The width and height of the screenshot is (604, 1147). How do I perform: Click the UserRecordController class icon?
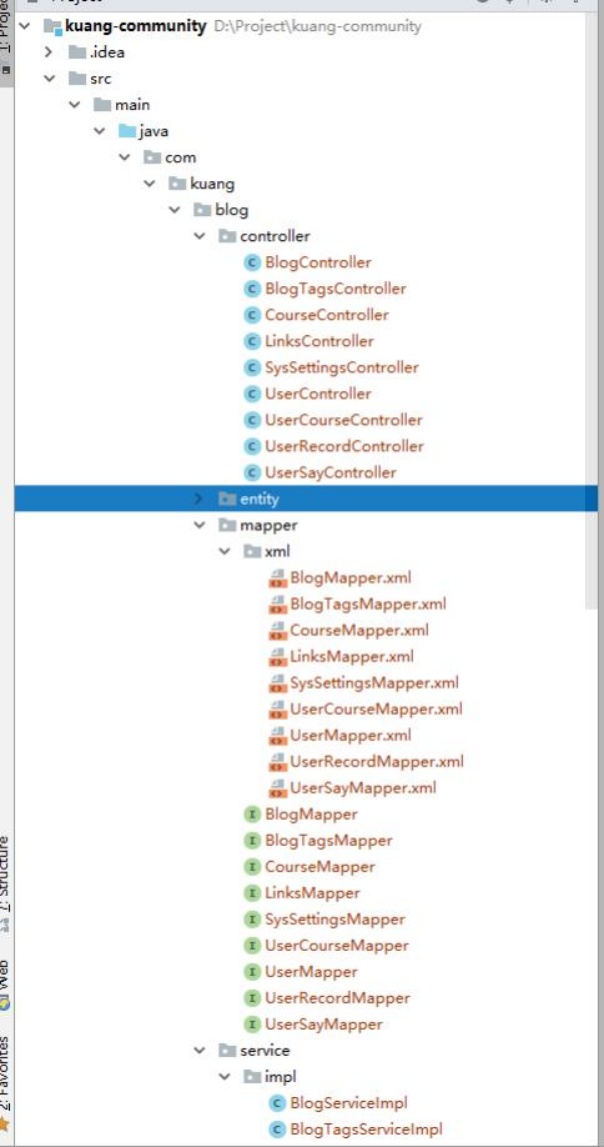(x=252, y=446)
